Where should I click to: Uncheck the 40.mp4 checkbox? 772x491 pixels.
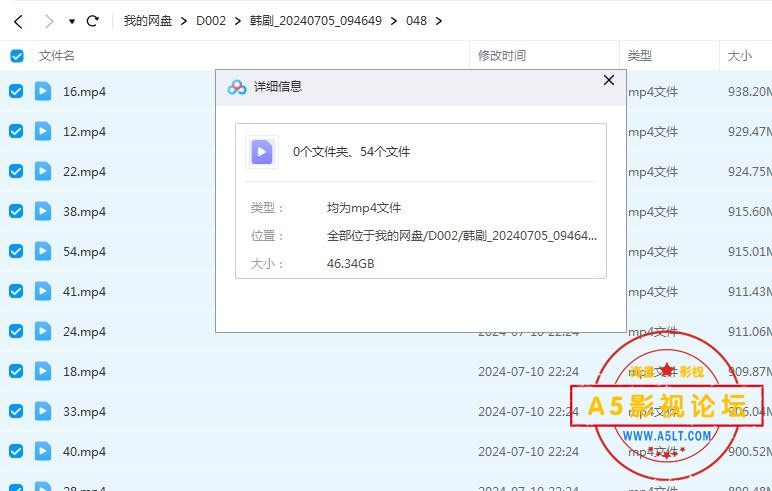(16, 451)
